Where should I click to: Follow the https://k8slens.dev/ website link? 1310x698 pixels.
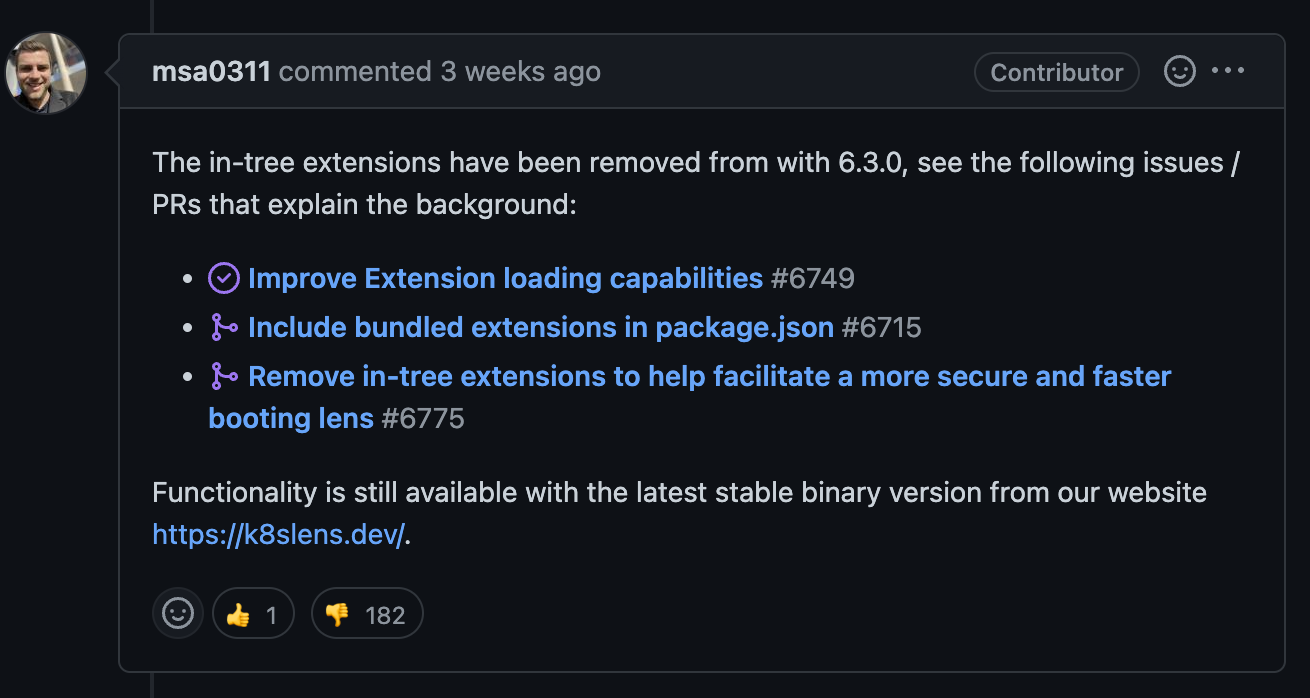pyautogui.click(x=279, y=535)
